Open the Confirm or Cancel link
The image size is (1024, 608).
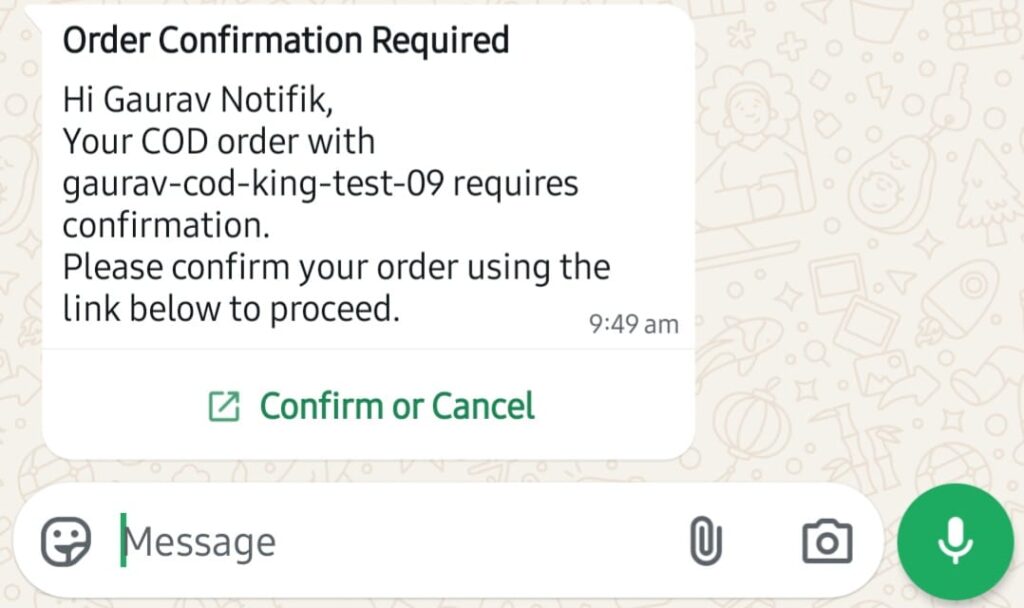coord(396,406)
